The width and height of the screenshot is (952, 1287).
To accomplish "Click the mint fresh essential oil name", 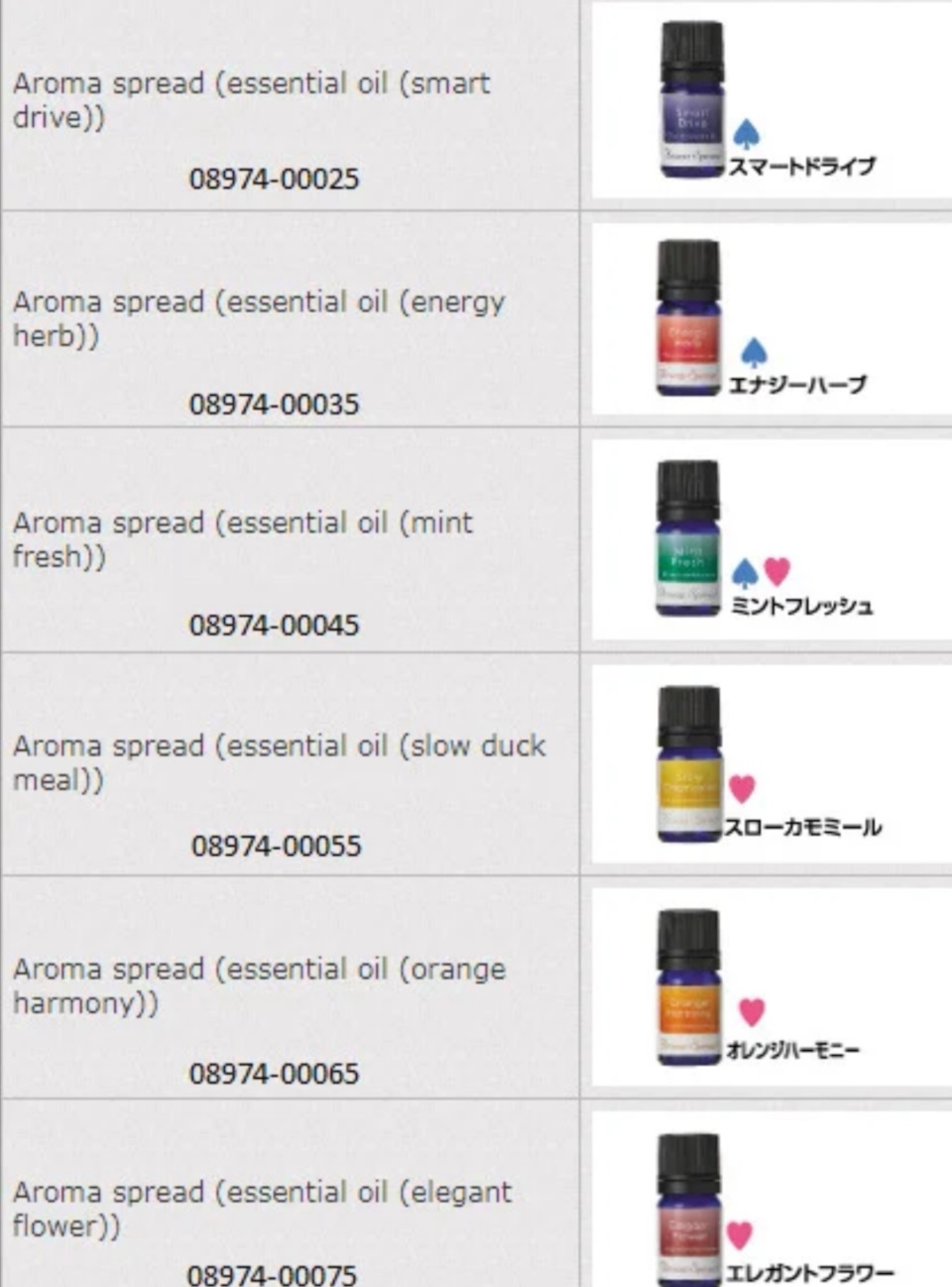I will click(242, 539).
